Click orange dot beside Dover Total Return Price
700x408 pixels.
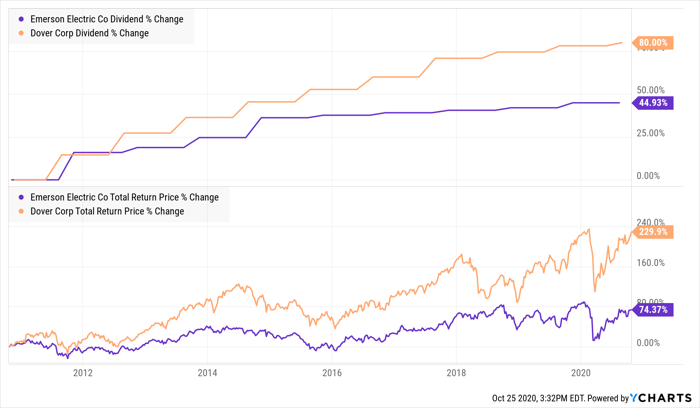[x=22, y=211]
